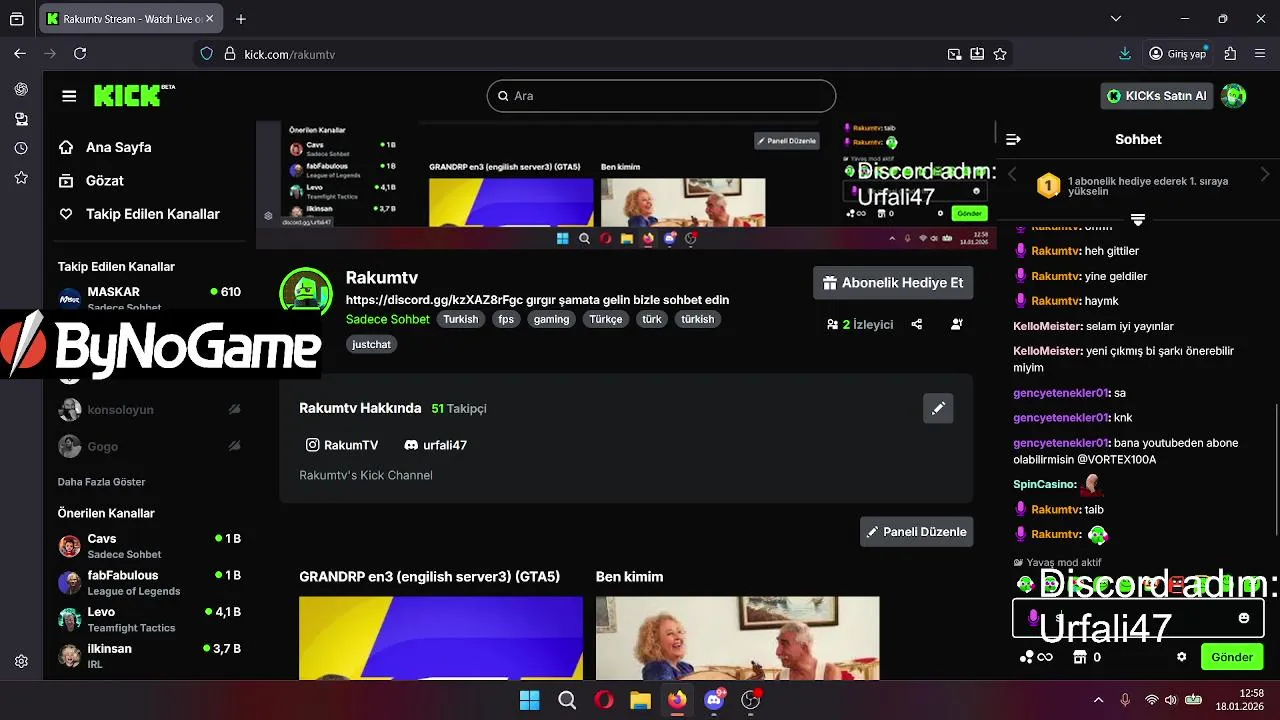The image size is (1280, 720).
Task: Open recommended channel Cavs
Action: (150, 546)
